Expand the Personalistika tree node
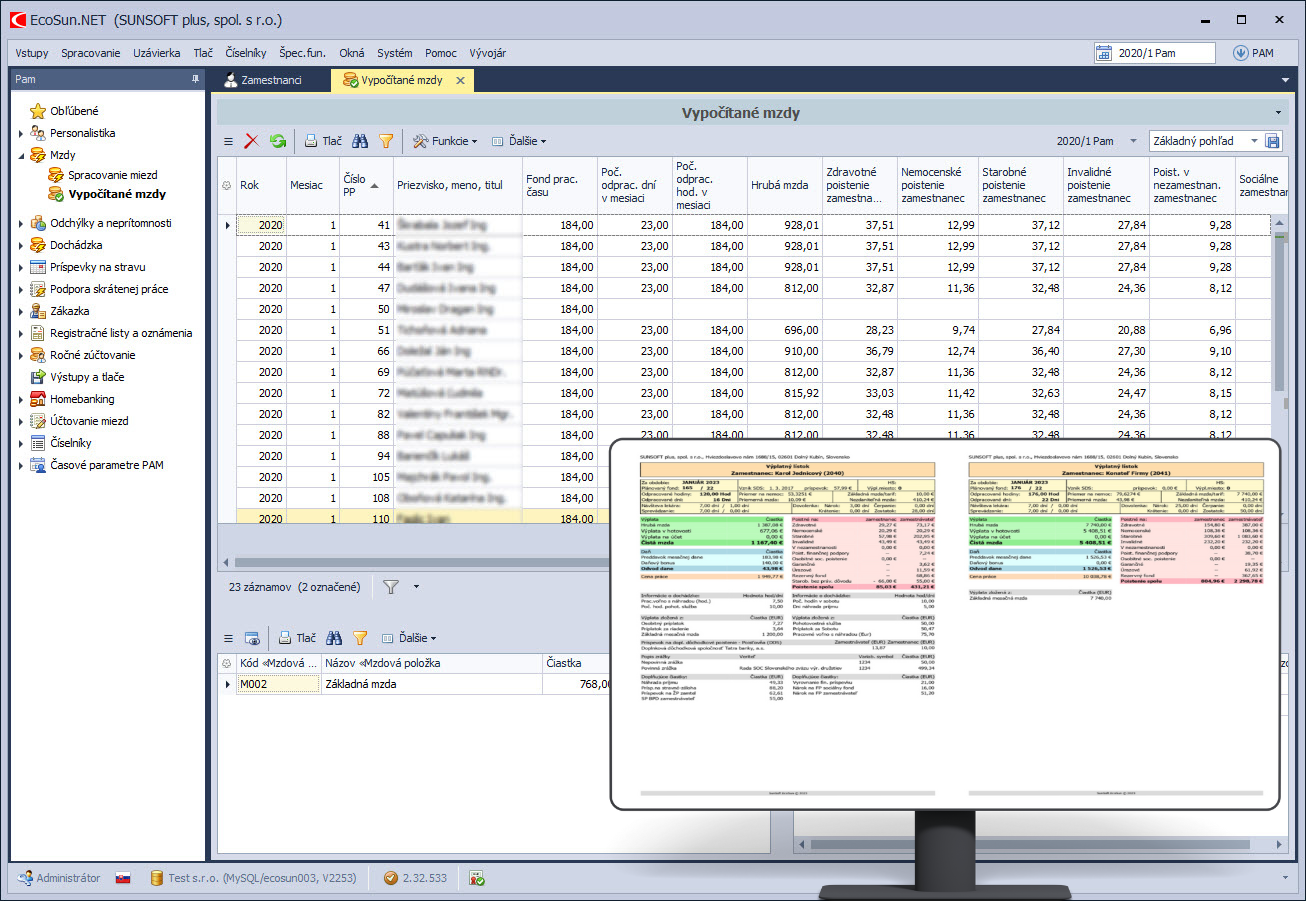The height and width of the screenshot is (901, 1306). point(21,133)
